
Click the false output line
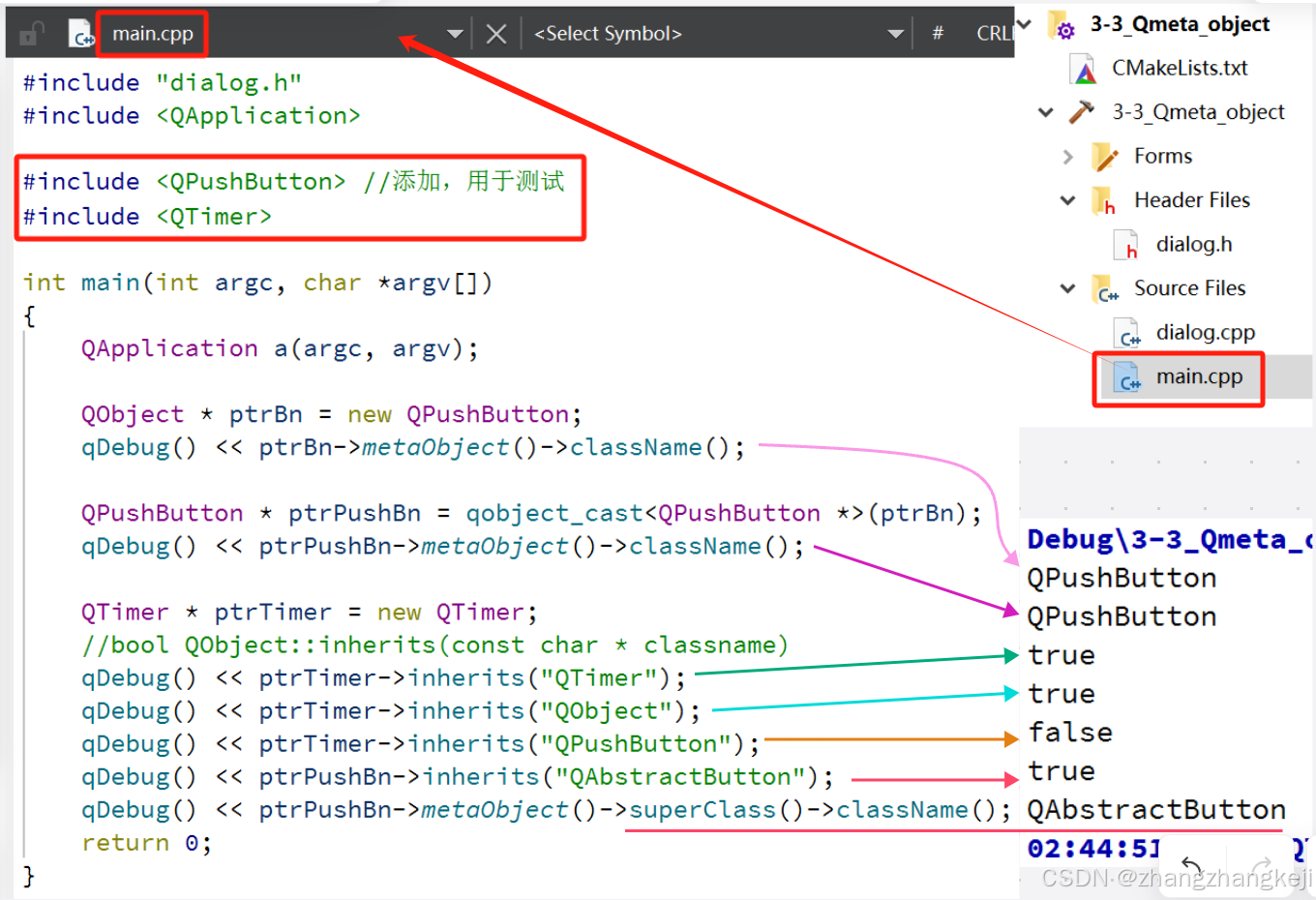click(1069, 733)
